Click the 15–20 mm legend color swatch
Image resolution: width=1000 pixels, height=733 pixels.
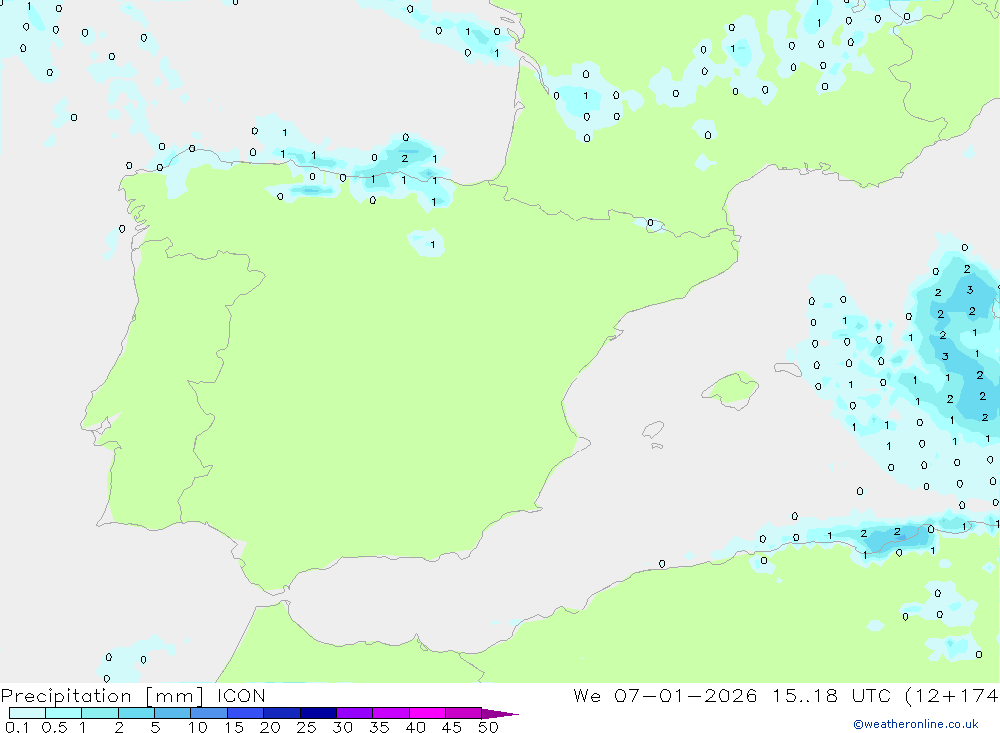[245, 713]
